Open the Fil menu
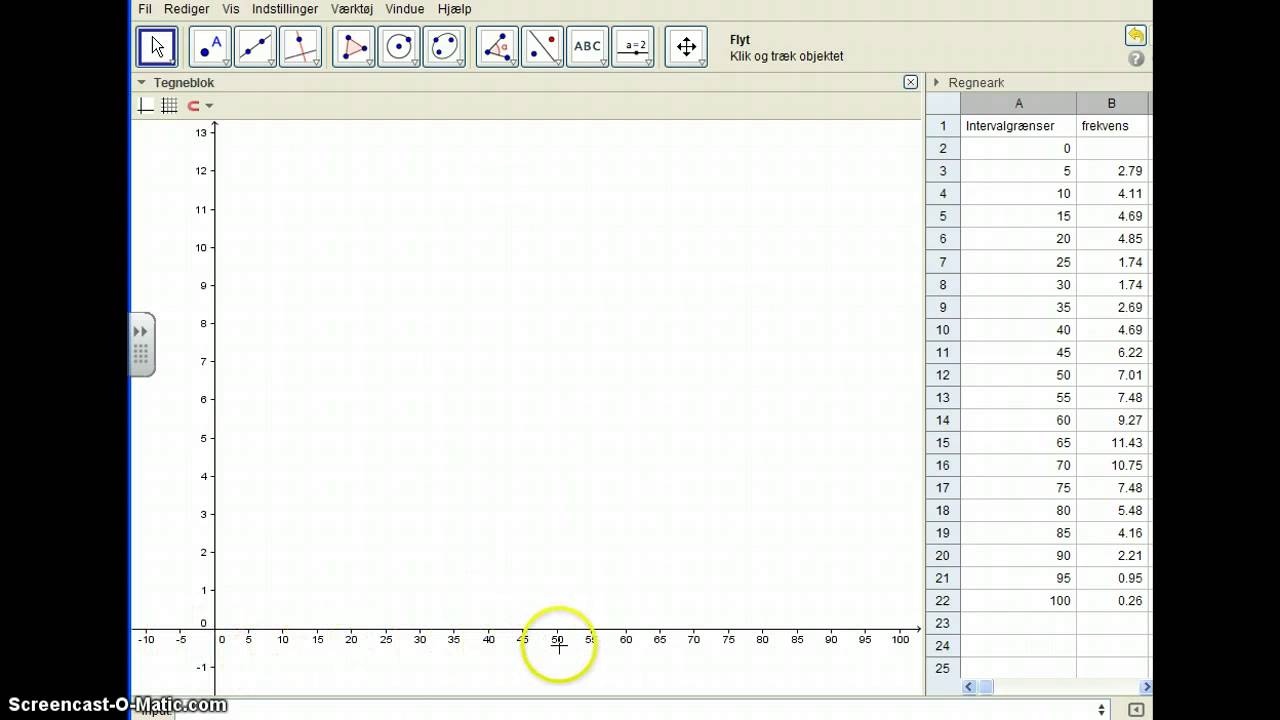 coord(145,9)
